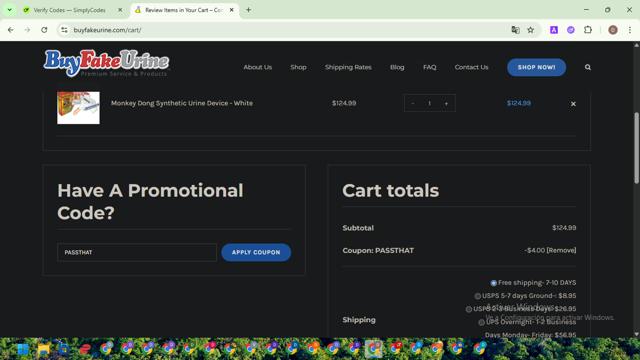Open the Shipping Rates page
Screen dimensions: 640x360
[348, 67]
